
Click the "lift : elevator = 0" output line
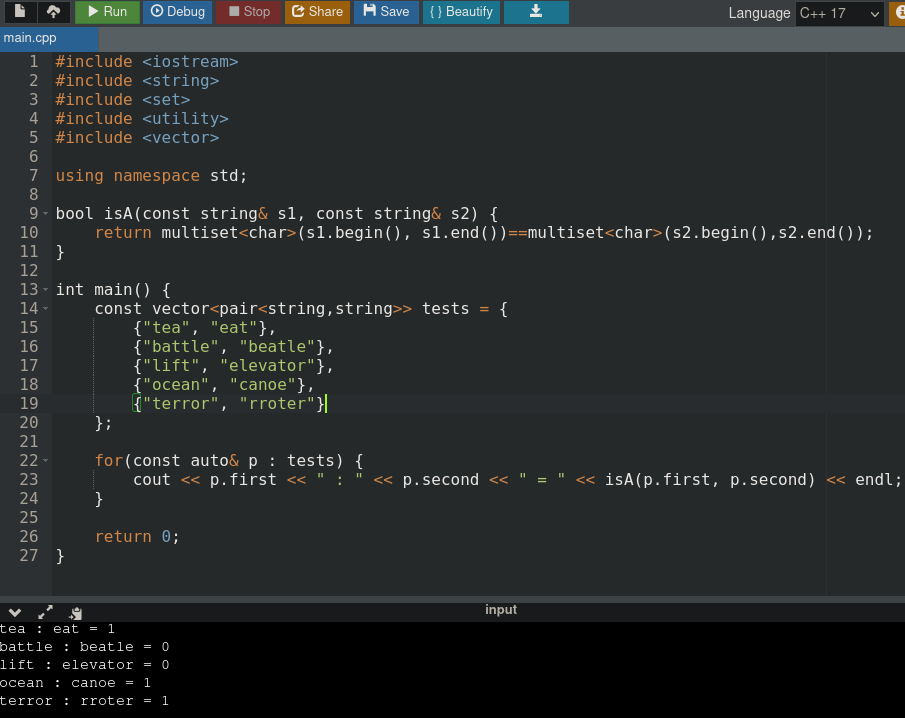point(84,665)
